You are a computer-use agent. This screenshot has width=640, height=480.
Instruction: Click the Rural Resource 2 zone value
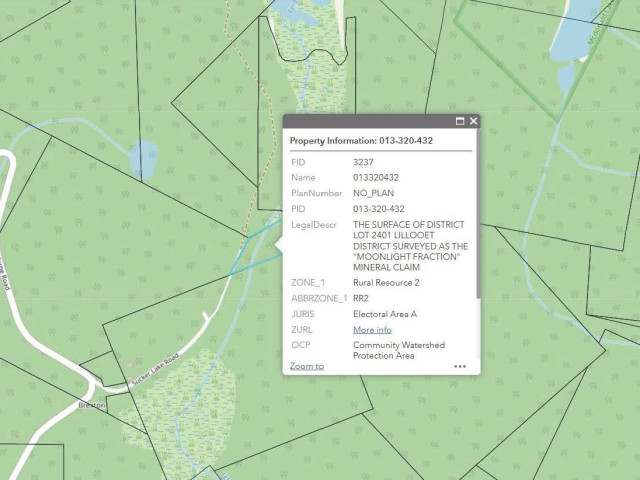coord(386,283)
